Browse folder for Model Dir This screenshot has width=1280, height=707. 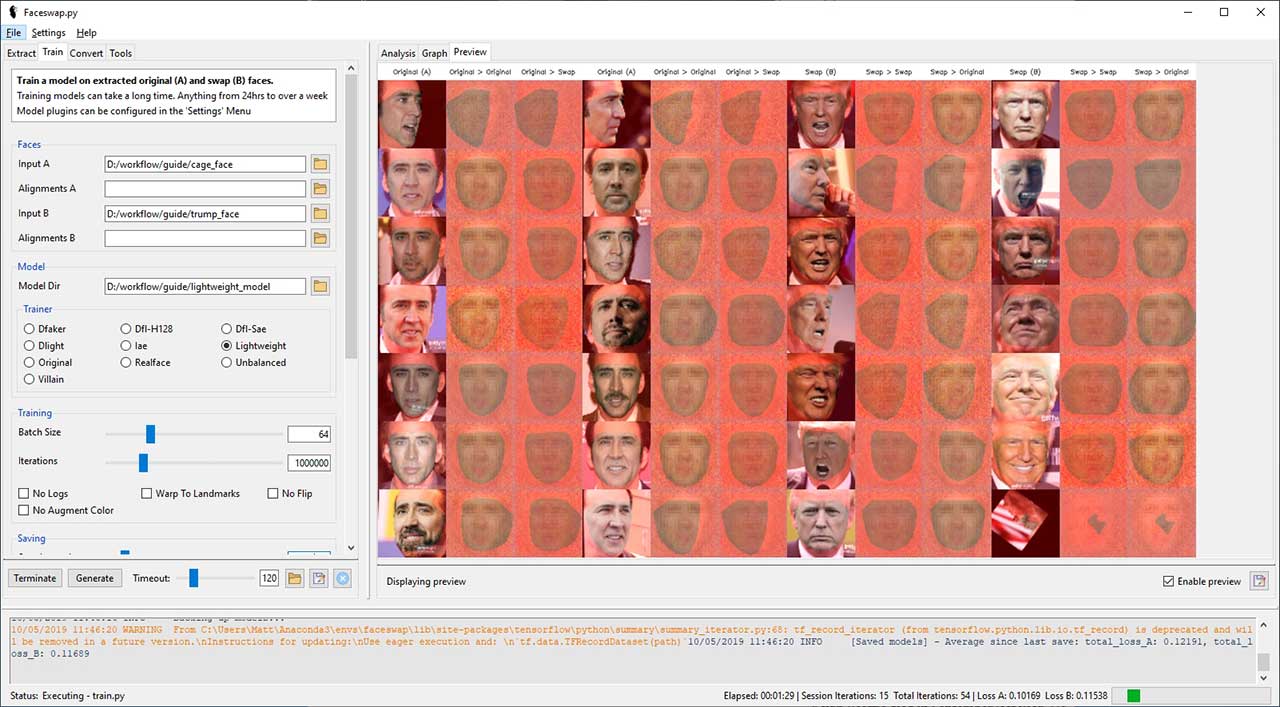click(x=320, y=286)
